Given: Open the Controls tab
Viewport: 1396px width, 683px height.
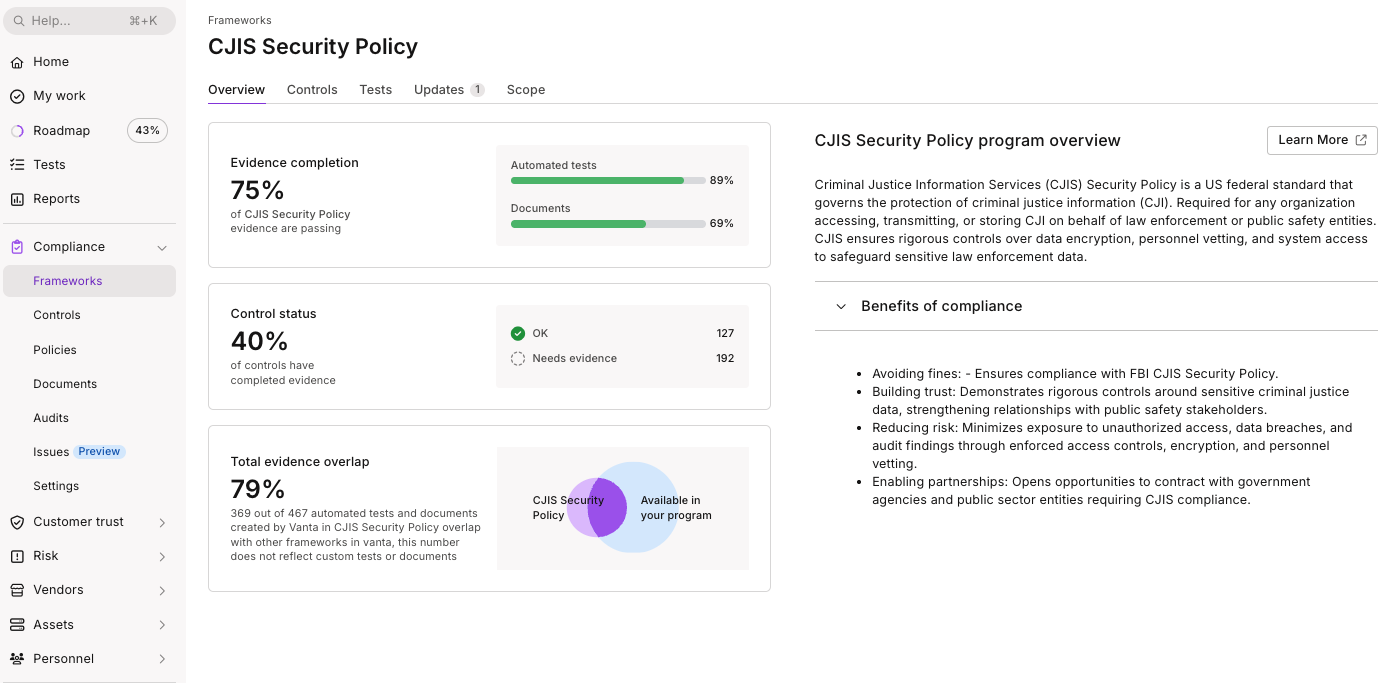Looking at the screenshot, I should (x=312, y=90).
